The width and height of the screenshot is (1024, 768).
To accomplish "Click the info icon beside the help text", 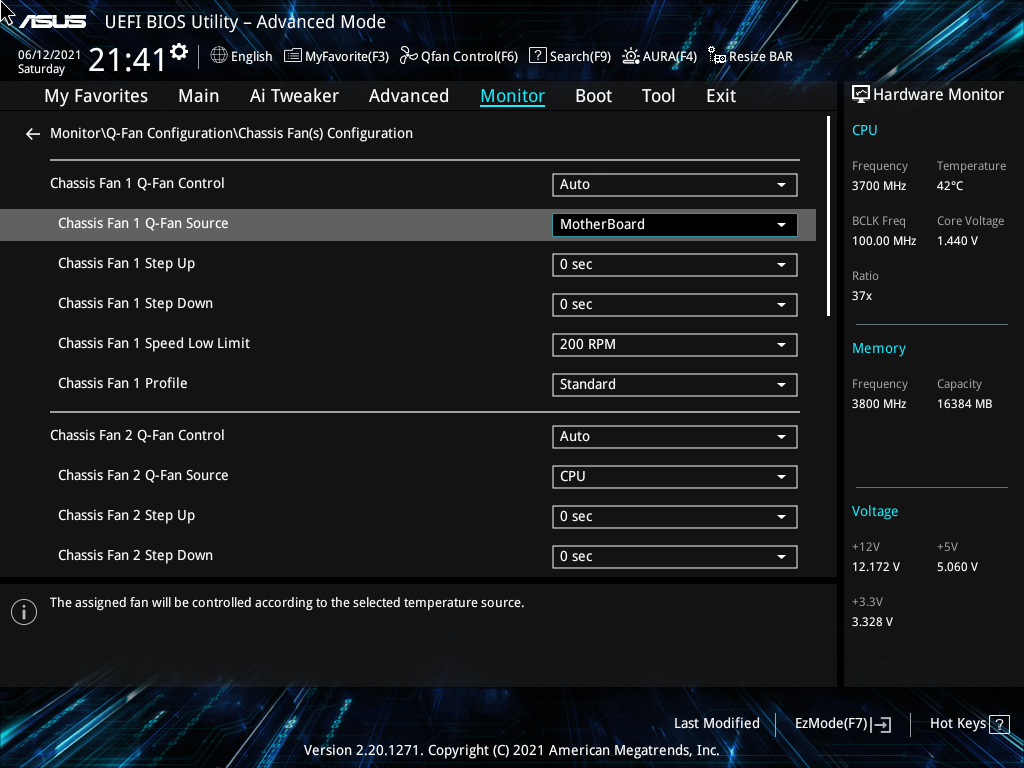I will (x=24, y=612).
